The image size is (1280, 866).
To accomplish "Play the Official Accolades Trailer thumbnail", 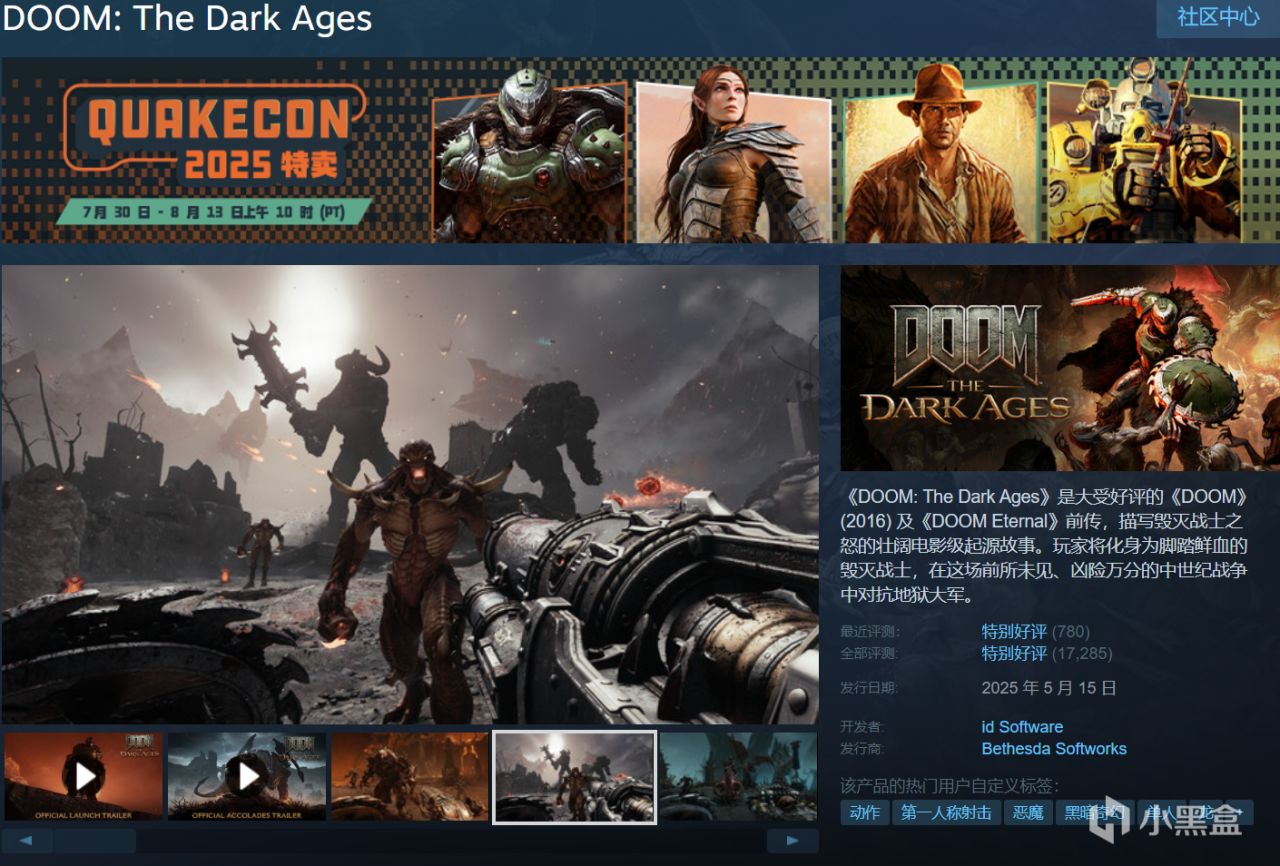I will (247, 776).
